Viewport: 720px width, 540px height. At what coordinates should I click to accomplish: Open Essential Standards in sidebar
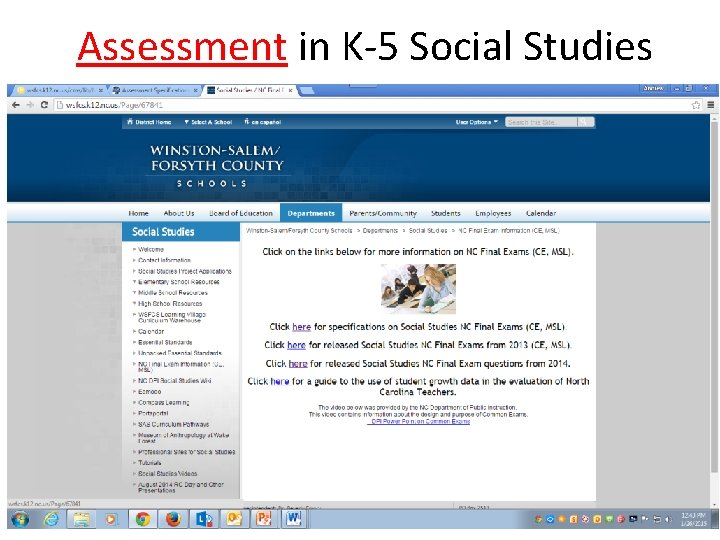(x=165, y=343)
